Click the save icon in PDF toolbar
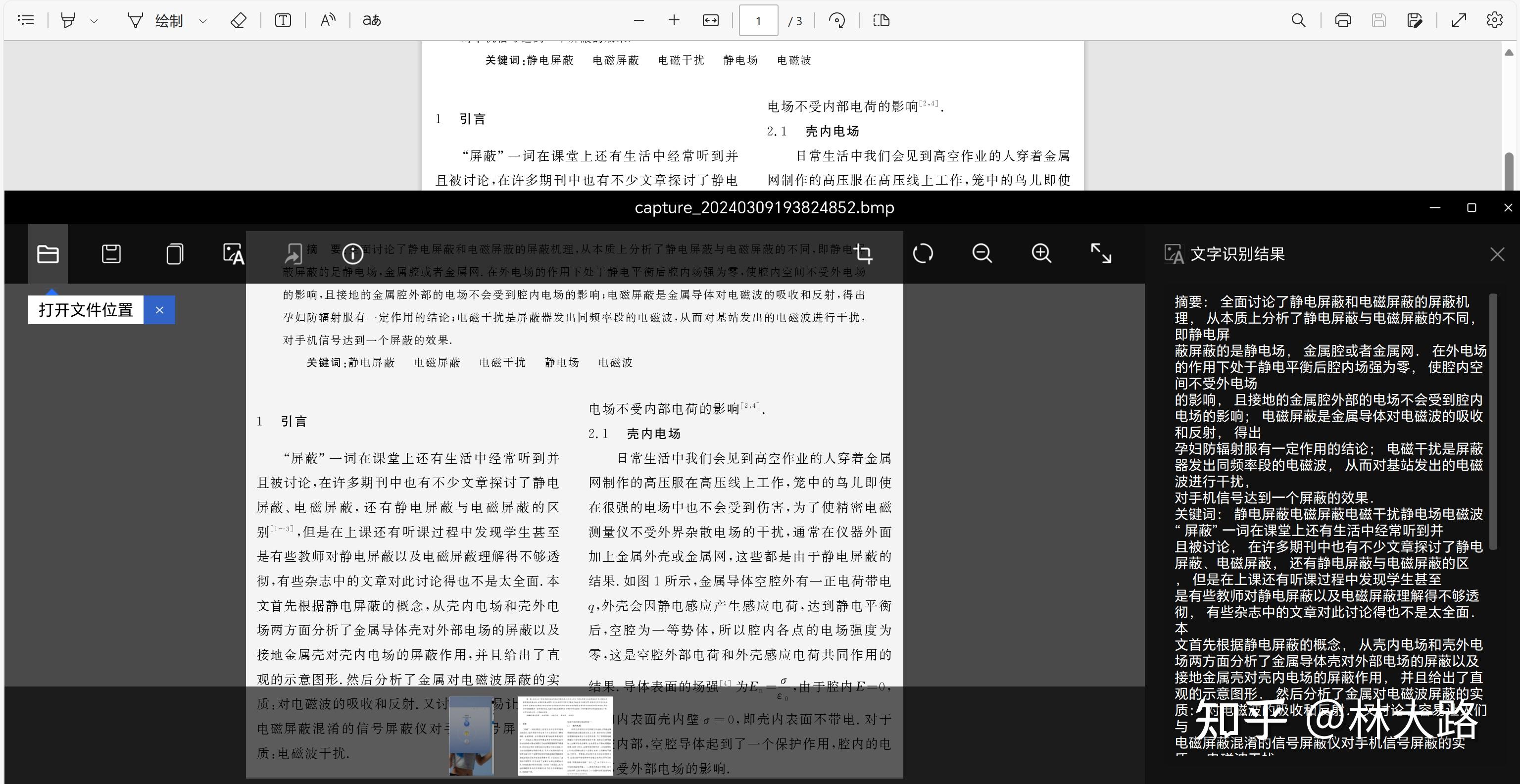 pyautogui.click(x=1378, y=21)
